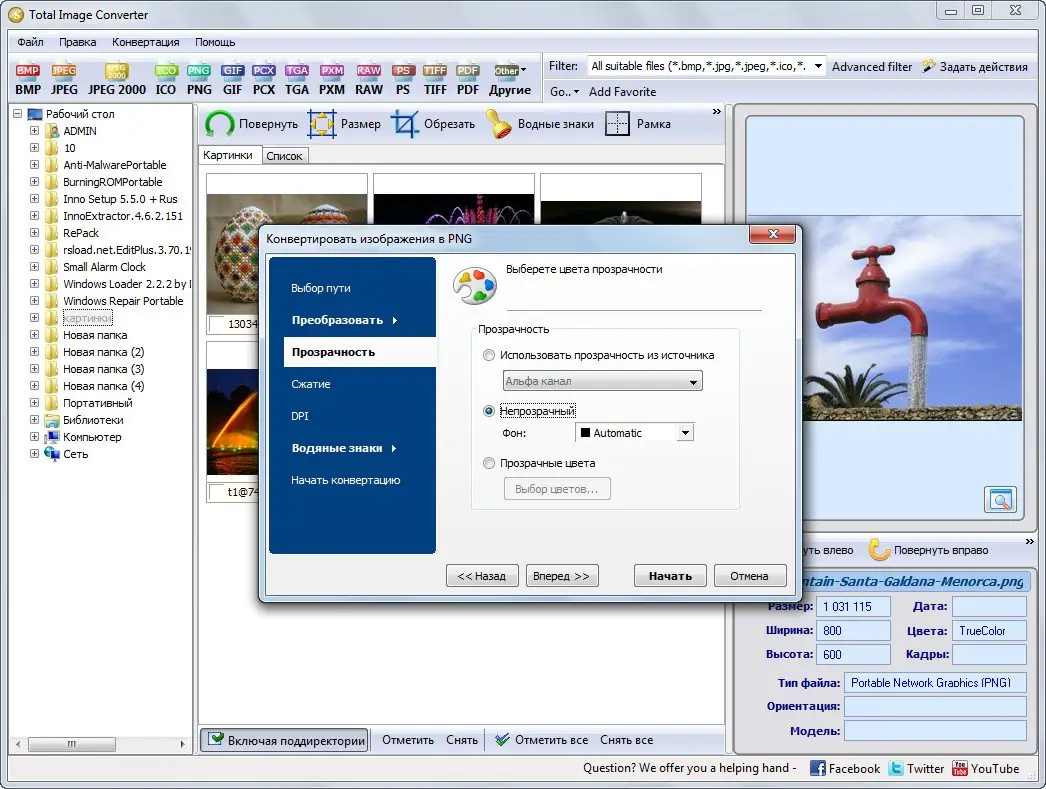The image size is (1046, 789).
Task: Click the Начать button
Action: click(670, 576)
